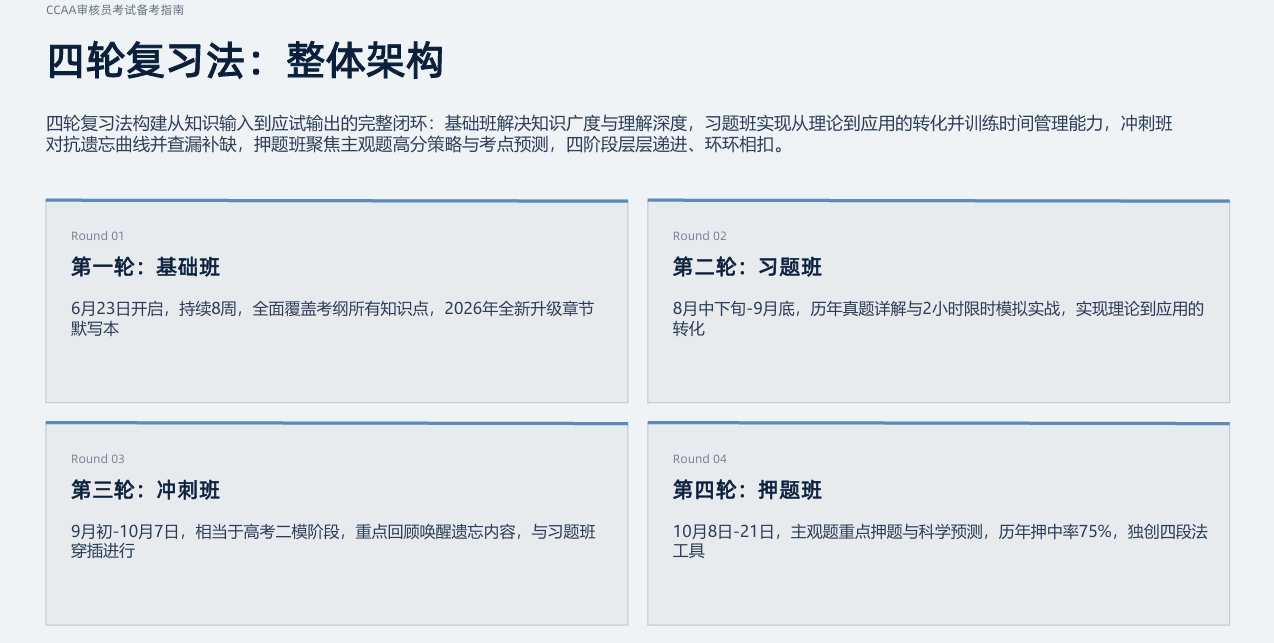
Task: Click the heading 第二轮:习题班
Action: [x=748, y=267]
